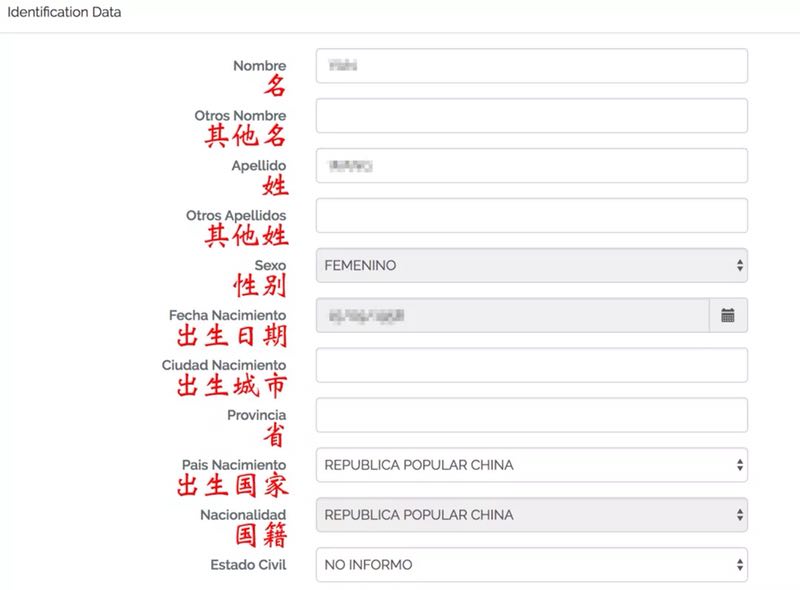The image size is (800, 590).
Task: Click the Identification Data section heading
Action: click(64, 11)
